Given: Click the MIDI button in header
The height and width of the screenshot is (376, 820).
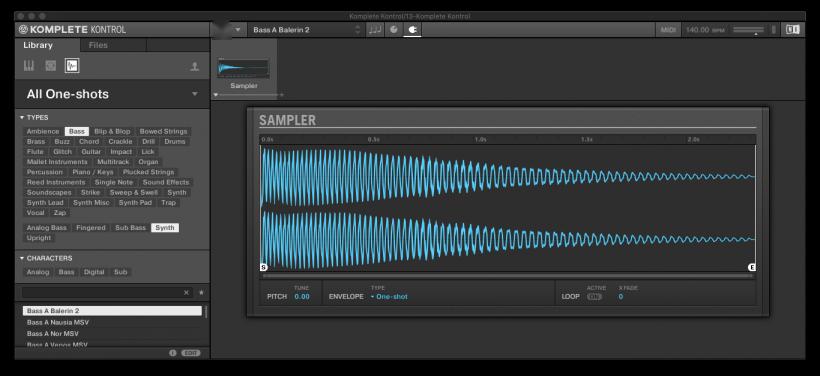Looking at the screenshot, I should (668, 30).
